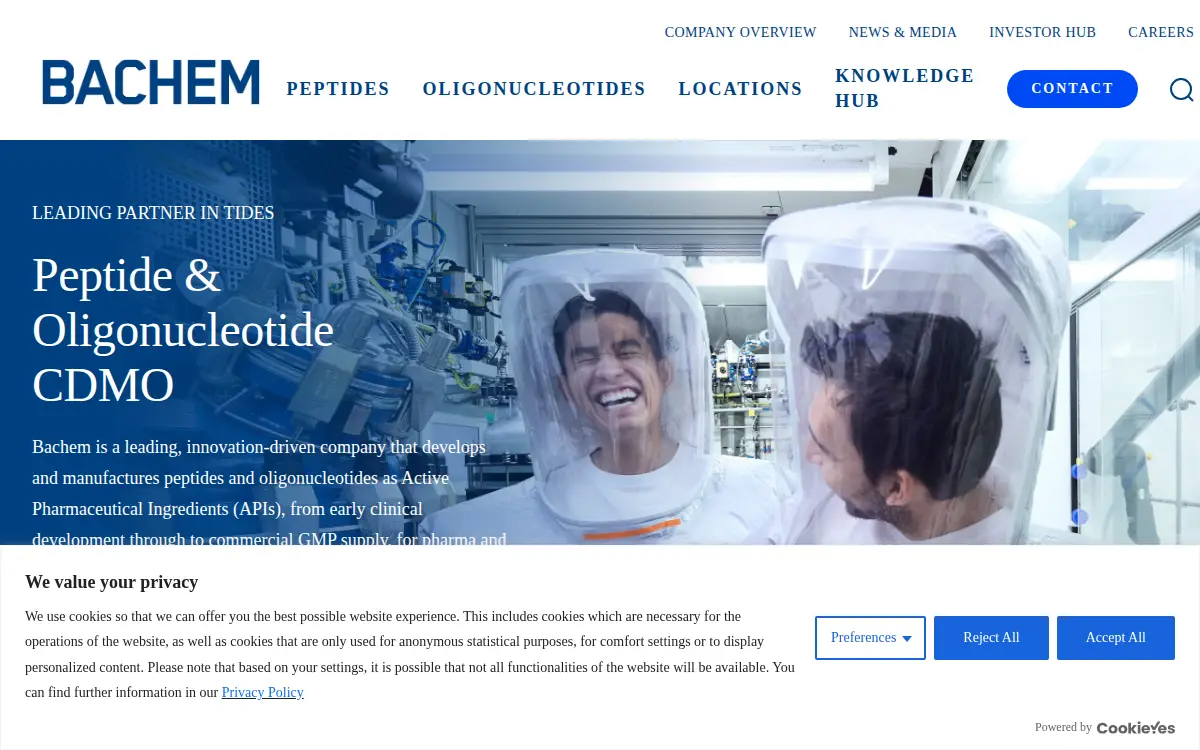This screenshot has width=1200, height=750.
Task: Click 'Leading Partner in Tides' text
Action: (x=153, y=213)
